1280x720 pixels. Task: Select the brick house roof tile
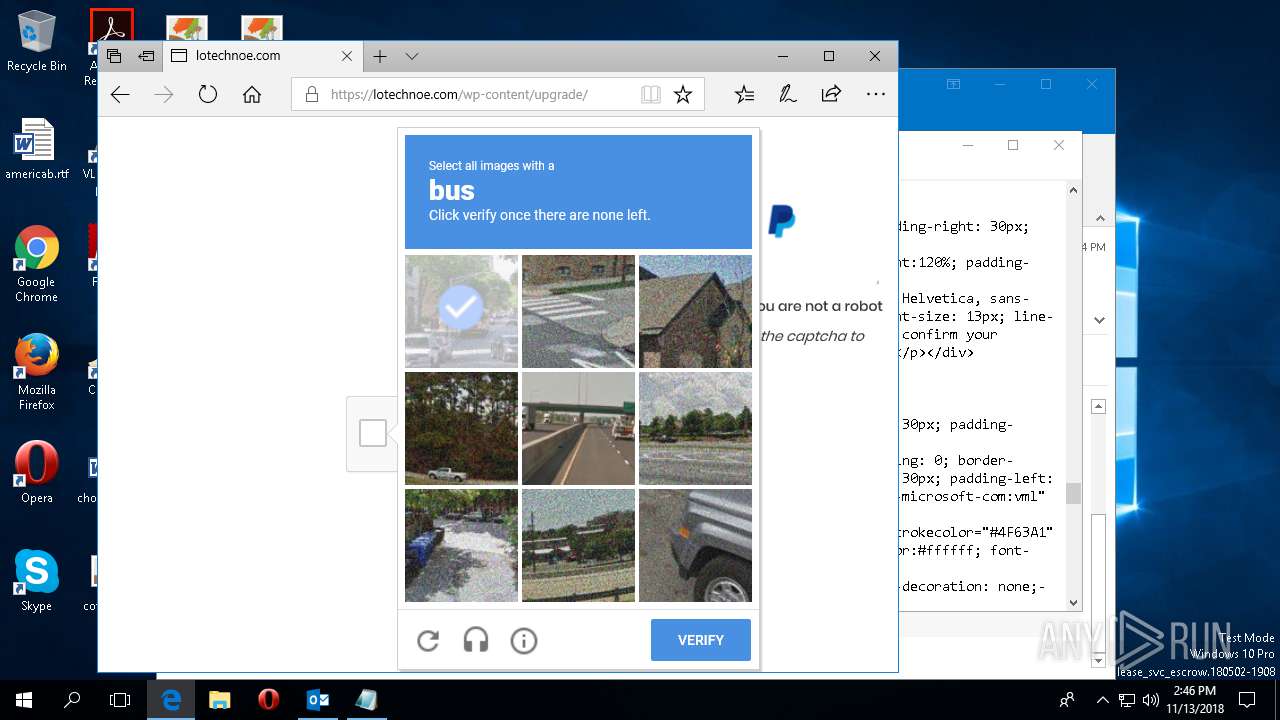click(x=695, y=311)
